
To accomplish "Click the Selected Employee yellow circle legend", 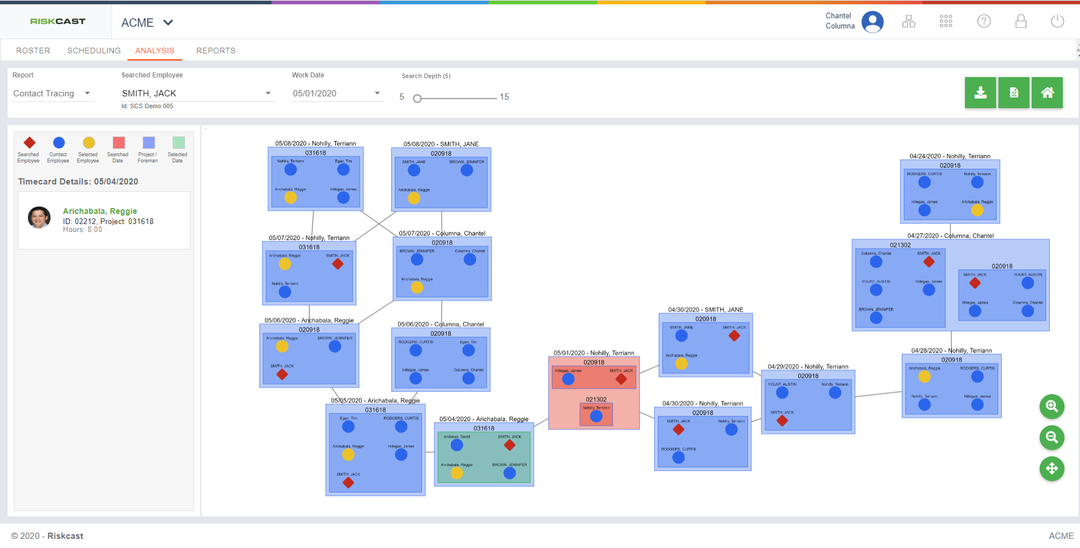I will pyautogui.click(x=89, y=143).
